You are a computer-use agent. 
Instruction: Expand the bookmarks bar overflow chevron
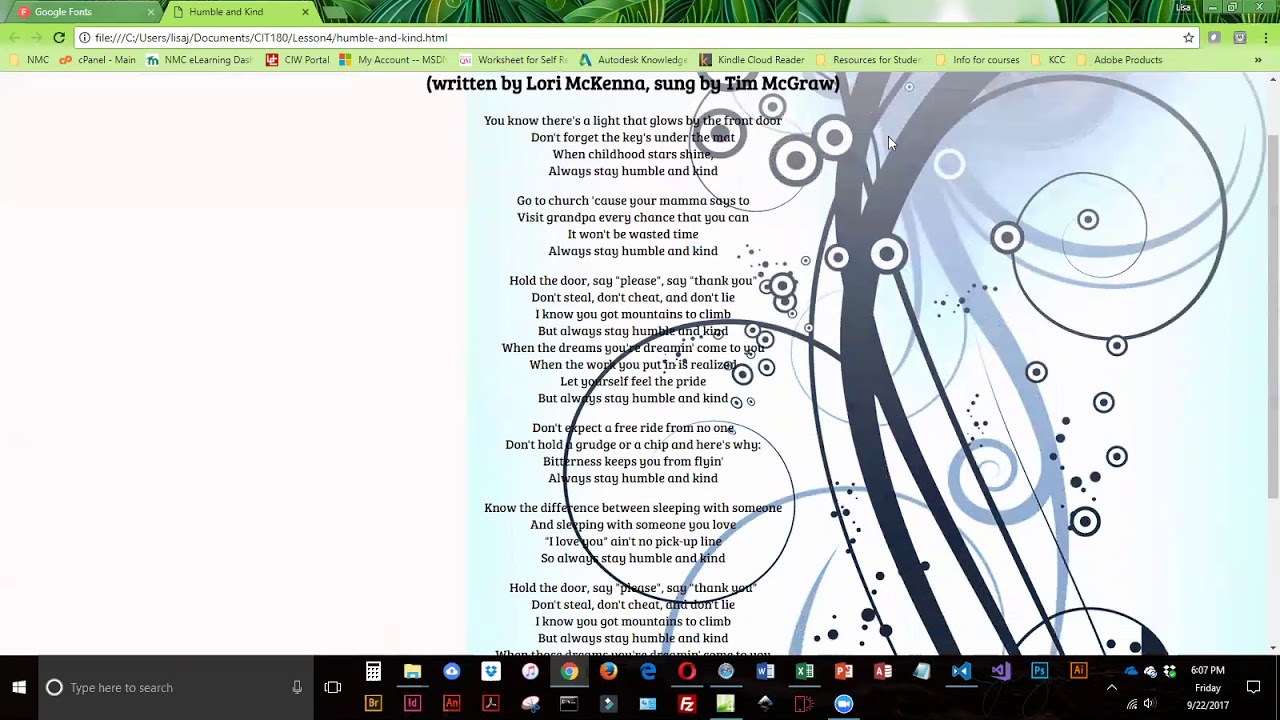(1257, 60)
